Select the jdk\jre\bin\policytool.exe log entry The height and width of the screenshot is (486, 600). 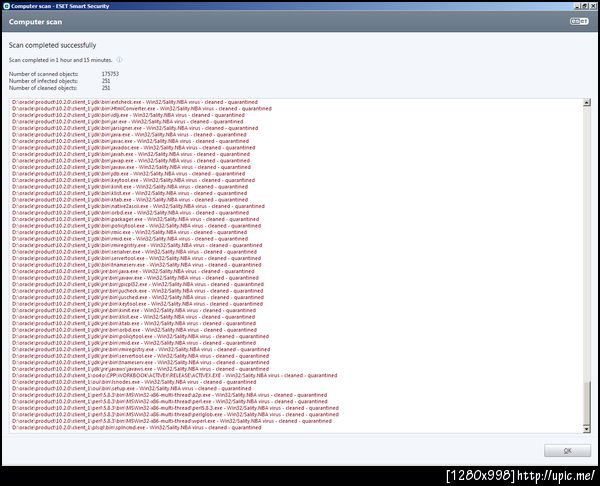(140, 336)
